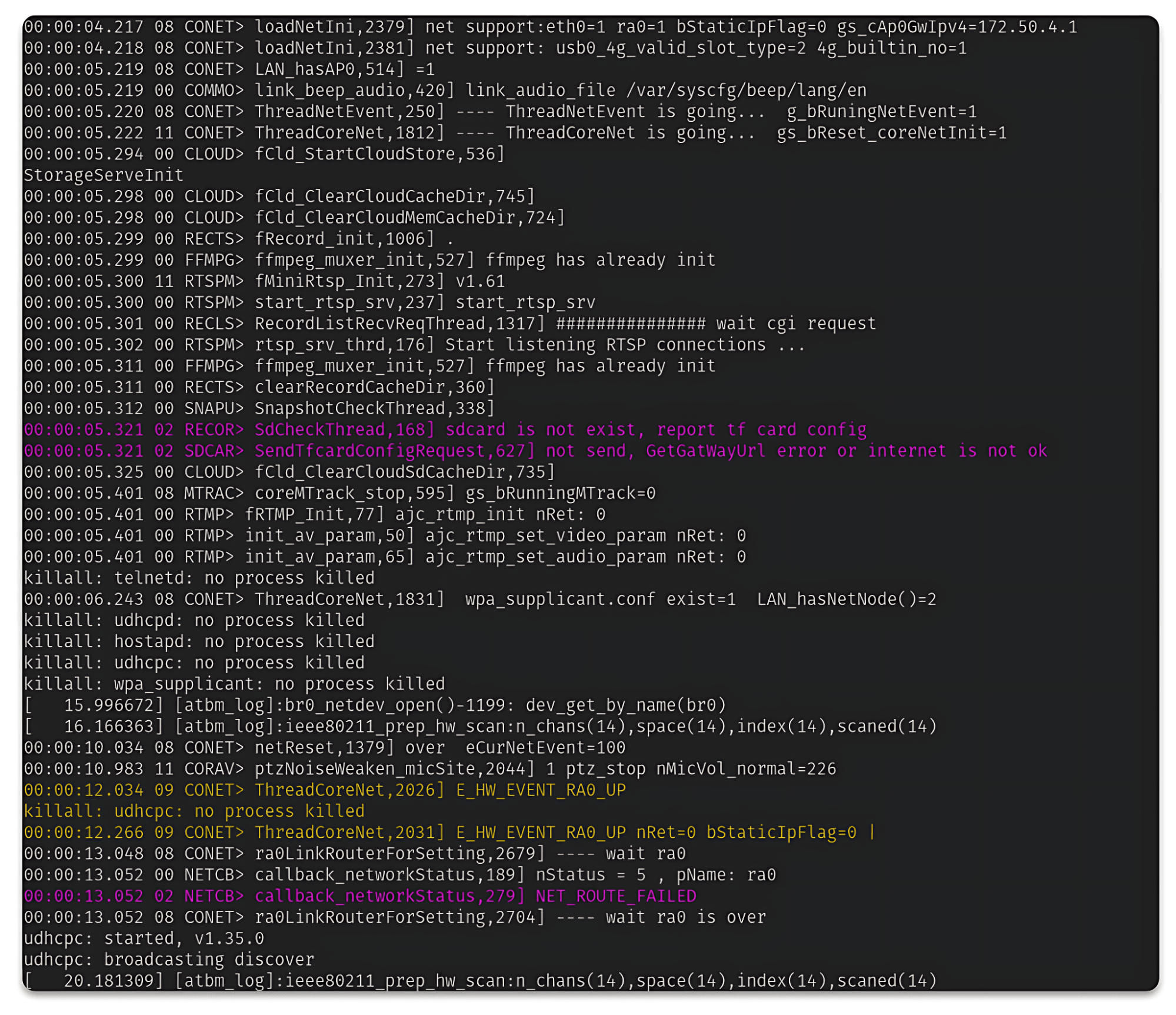Click the 'sdcard is not exist' error line
The height and width of the screenshot is (1015, 1176).
(x=445, y=430)
